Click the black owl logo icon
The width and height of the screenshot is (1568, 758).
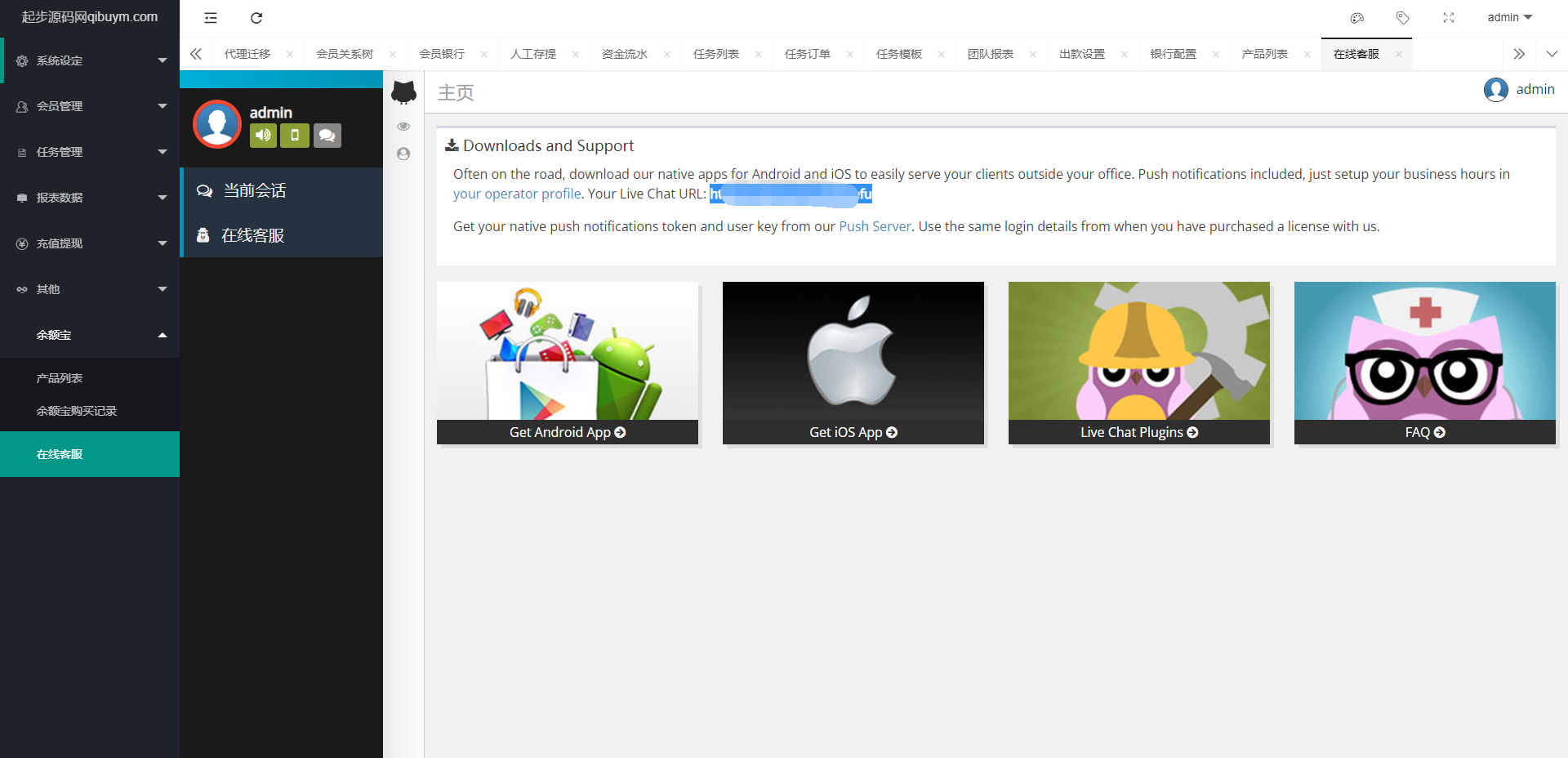(403, 92)
